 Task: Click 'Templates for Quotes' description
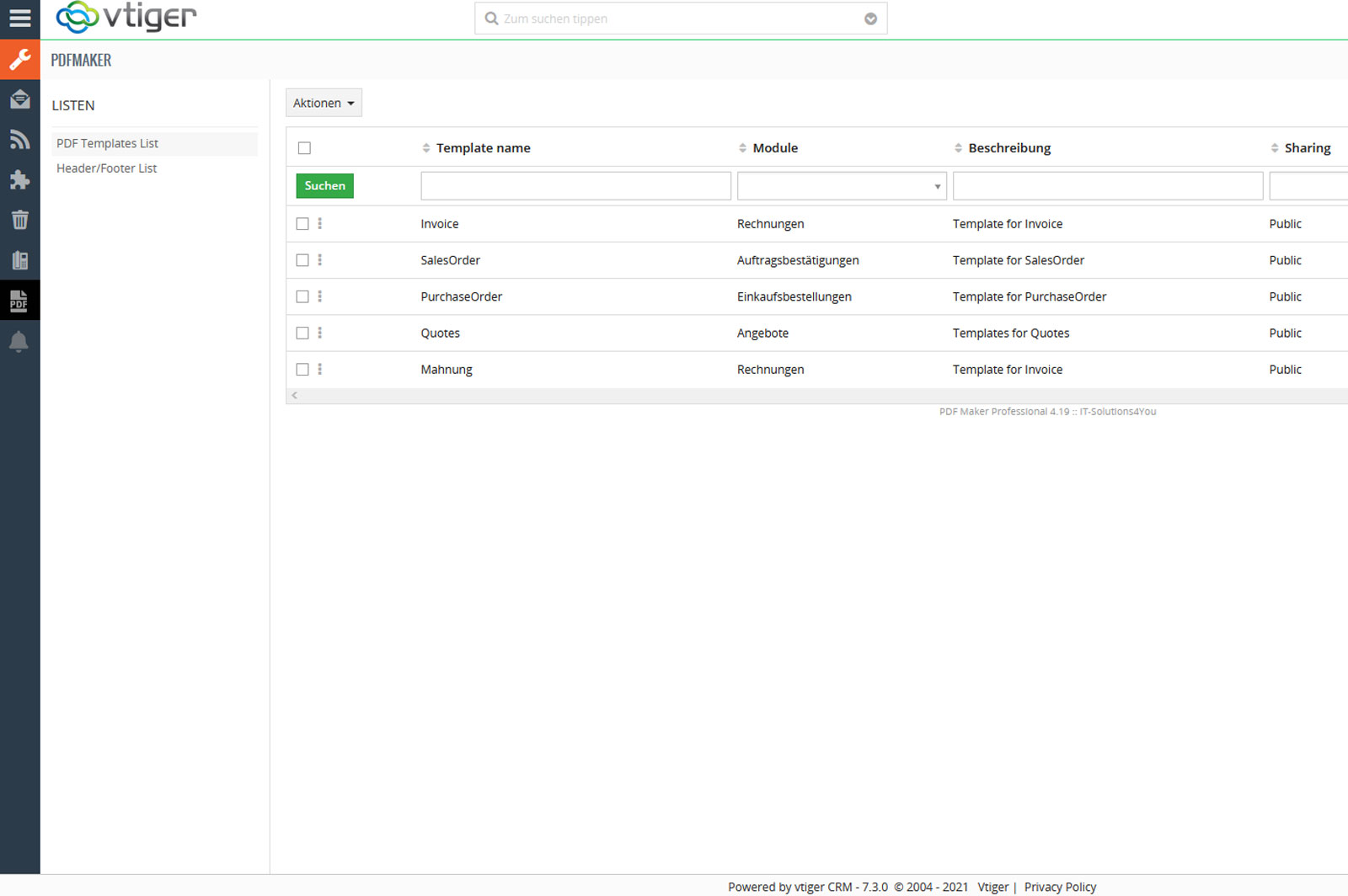[1011, 333]
